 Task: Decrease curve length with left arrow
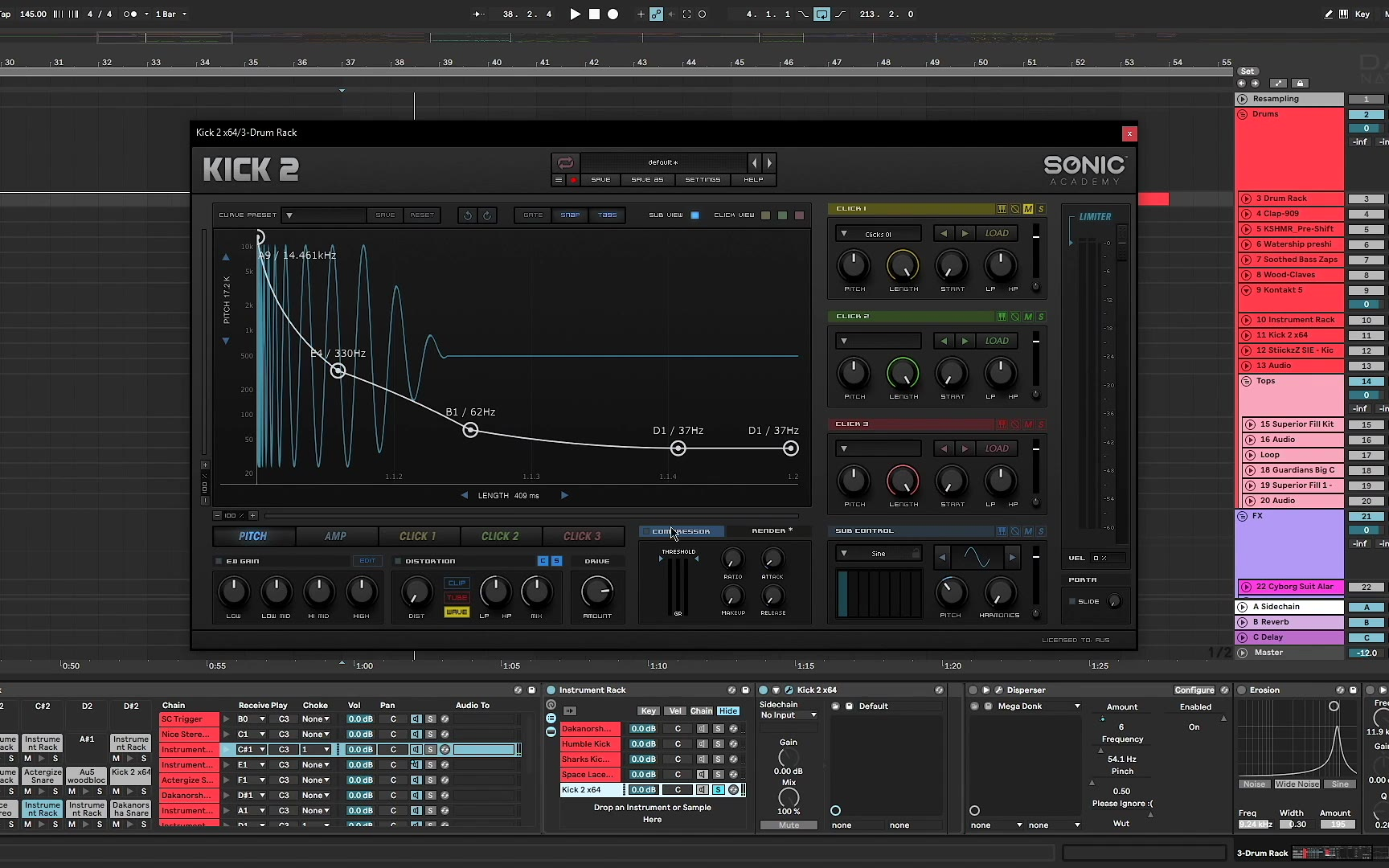[464, 496]
